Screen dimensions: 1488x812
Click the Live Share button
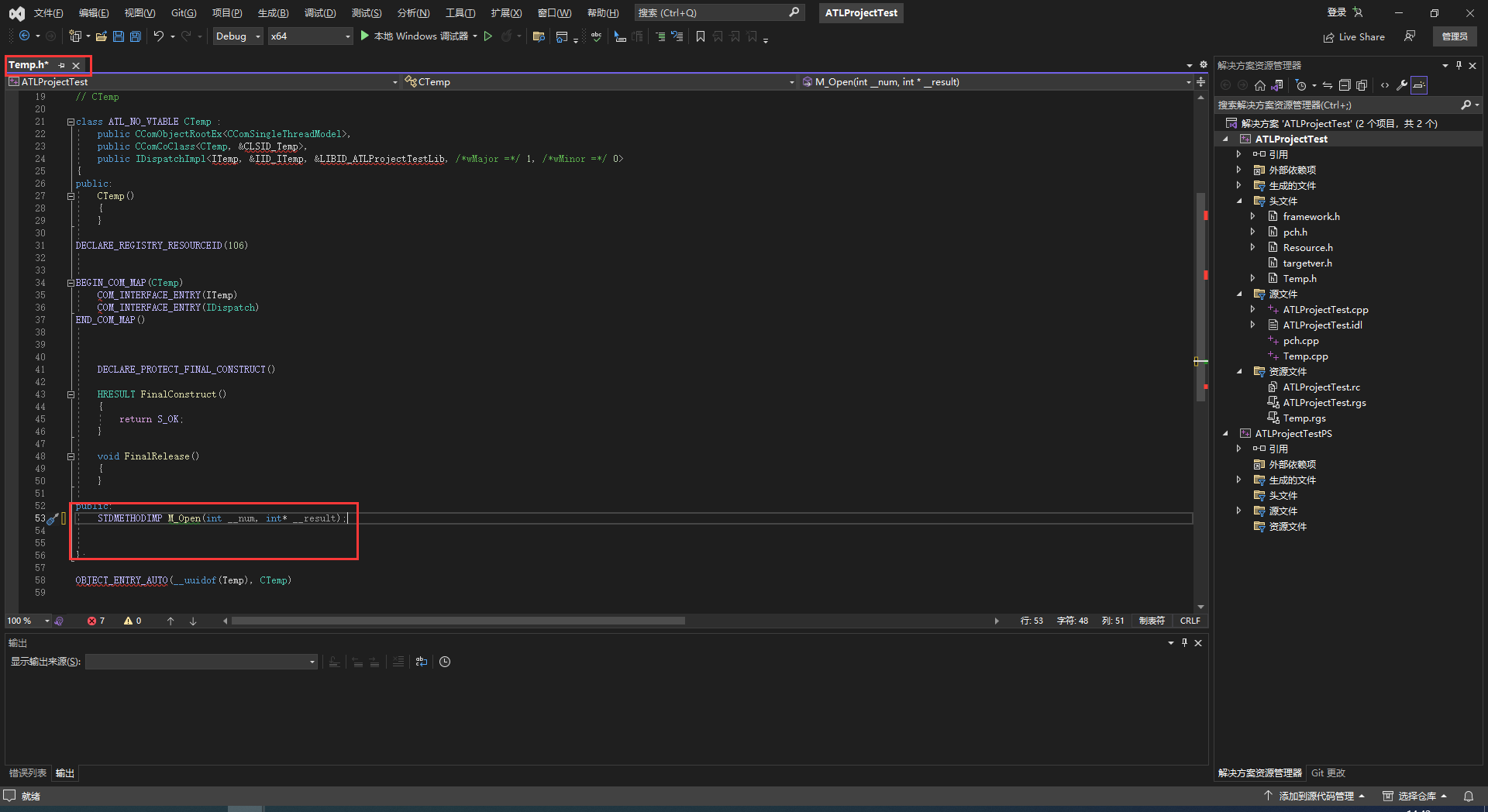click(x=1354, y=36)
